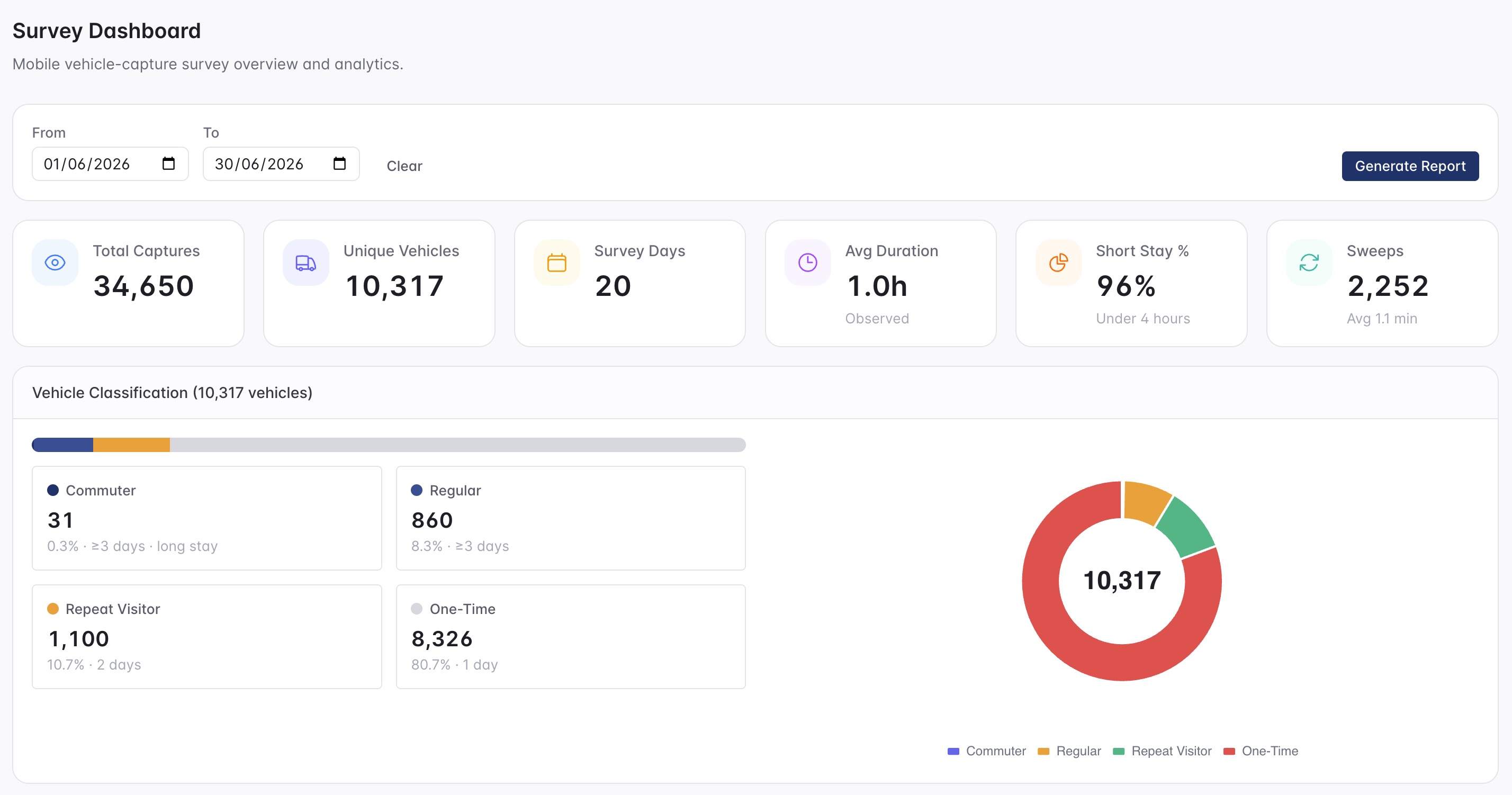
Task: Click the Generate Report button
Action: [x=1410, y=166]
